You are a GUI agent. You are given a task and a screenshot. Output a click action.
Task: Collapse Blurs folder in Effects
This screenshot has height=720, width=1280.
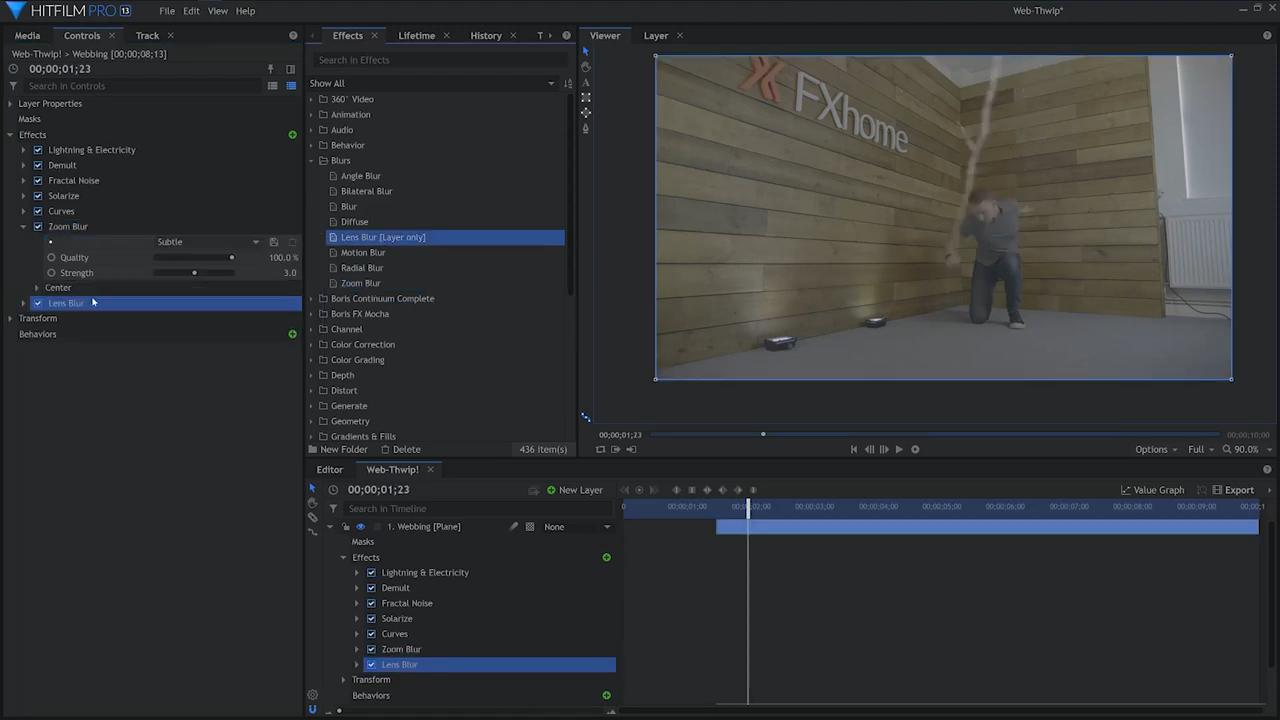tap(311, 160)
